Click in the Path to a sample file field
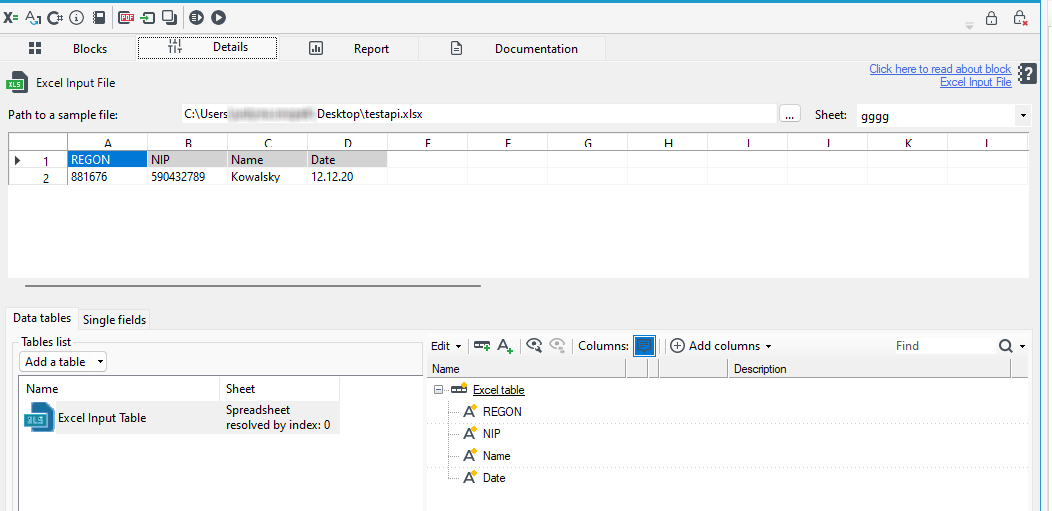 [478, 115]
